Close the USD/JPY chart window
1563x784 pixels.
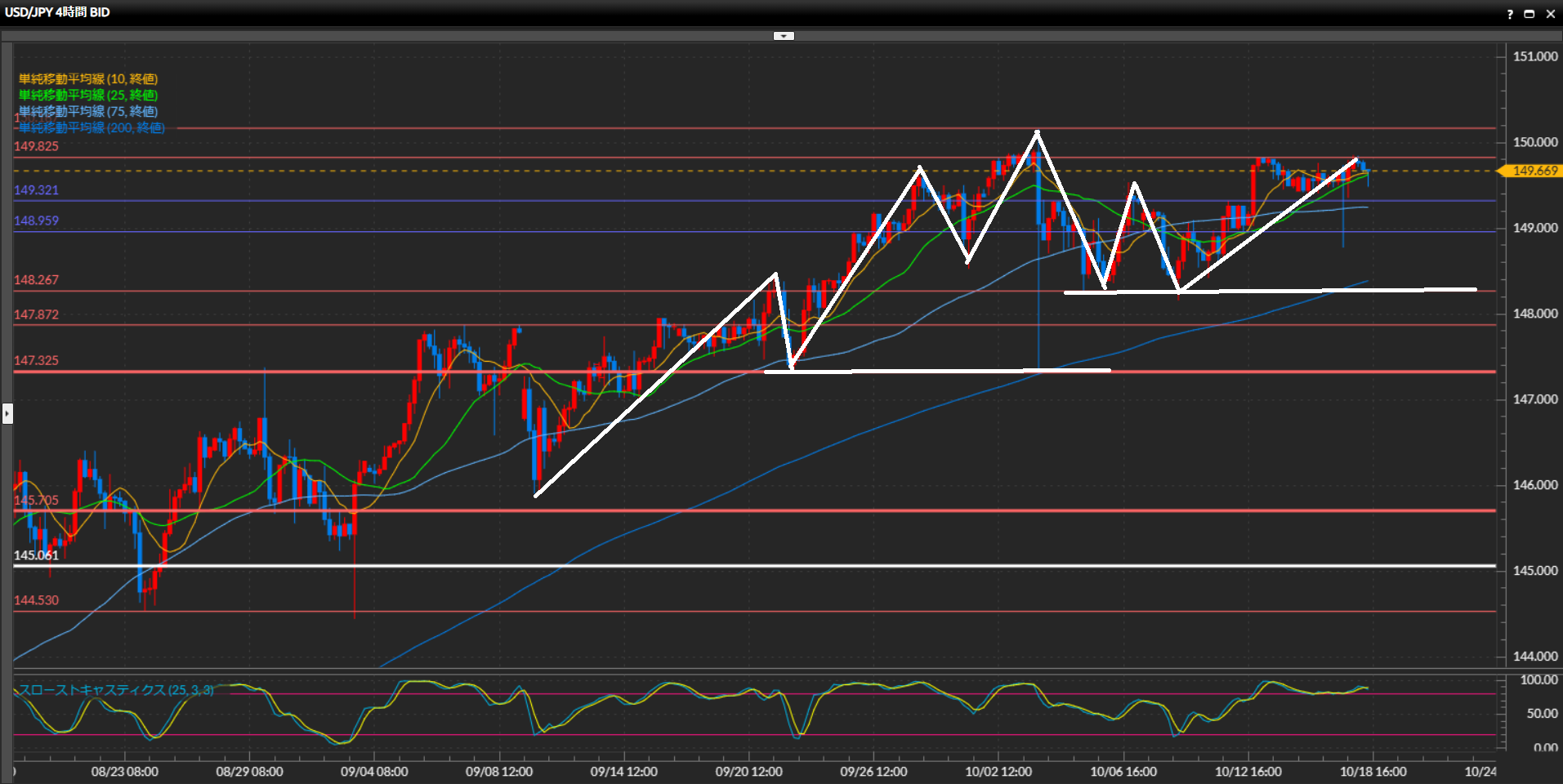click(x=1550, y=14)
